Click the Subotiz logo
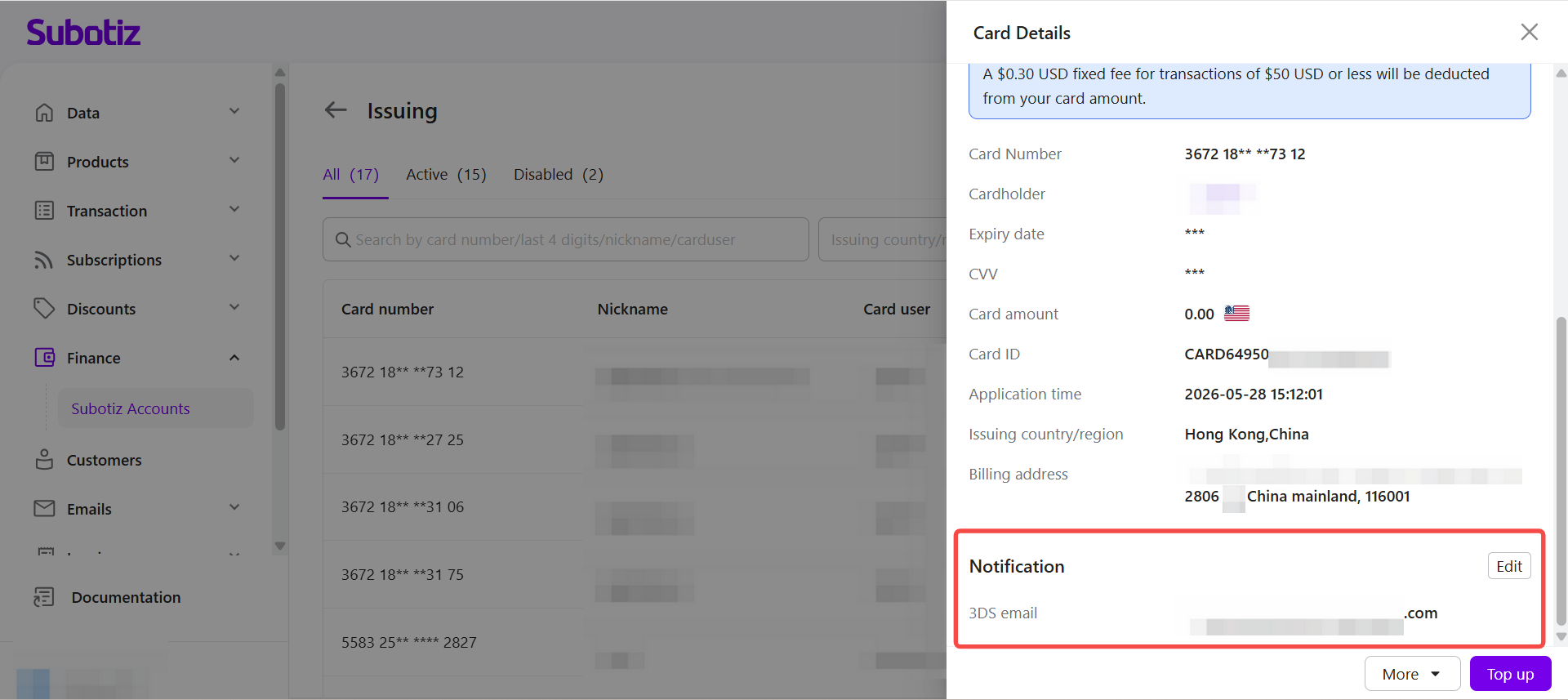 83,33
